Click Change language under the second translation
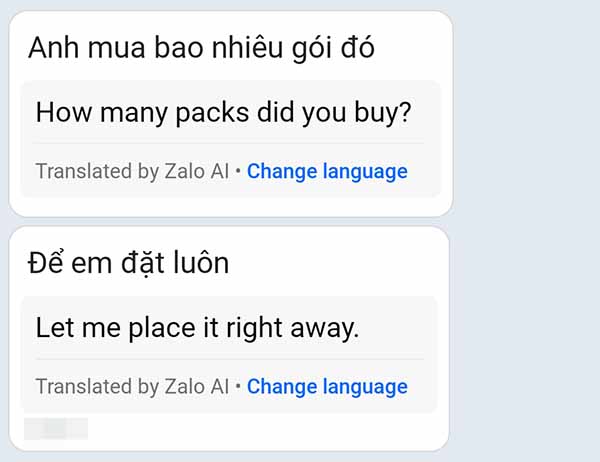 [x=327, y=386]
